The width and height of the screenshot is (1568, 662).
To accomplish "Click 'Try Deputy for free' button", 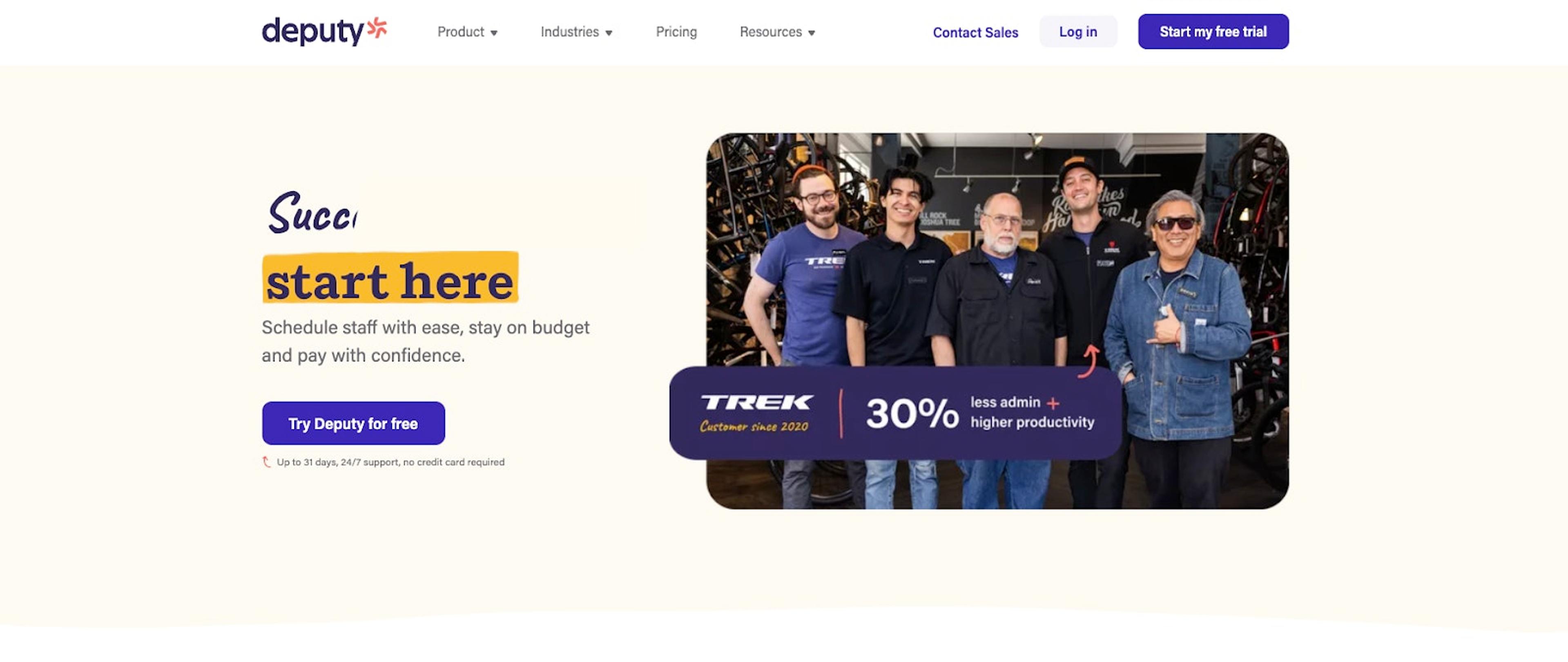I will 353,423.
